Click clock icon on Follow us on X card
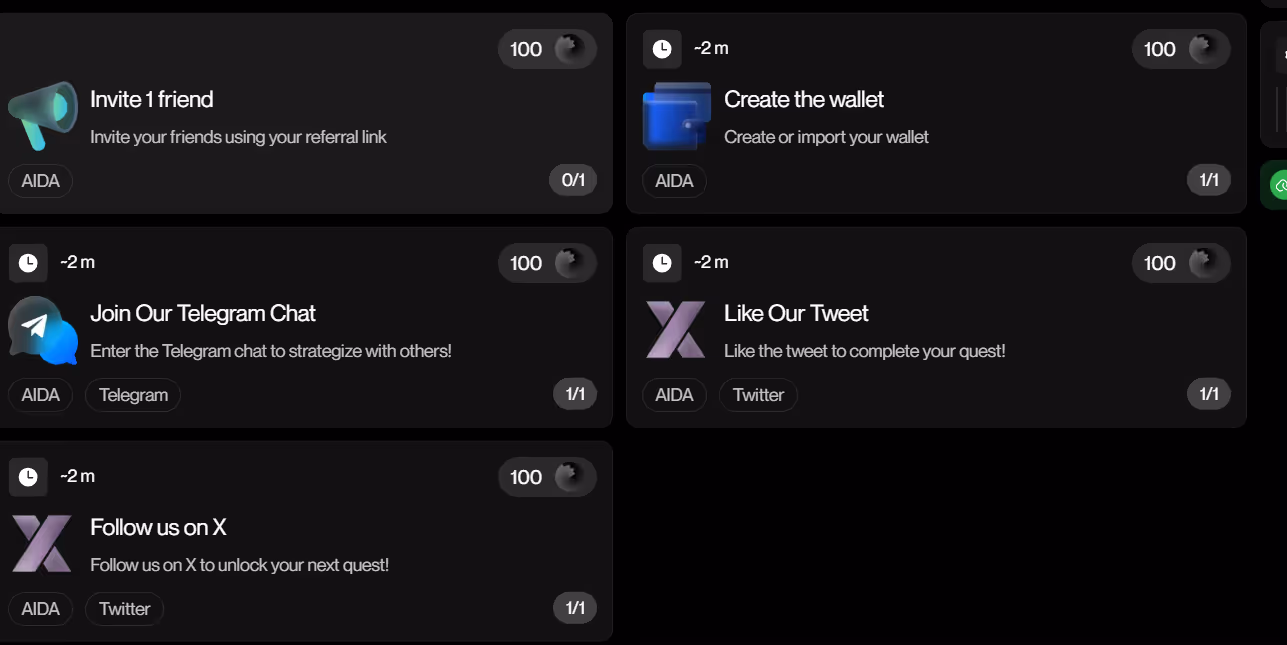Screen dimensions: 1287x645 pyautogui.click(x=28, y=477)
